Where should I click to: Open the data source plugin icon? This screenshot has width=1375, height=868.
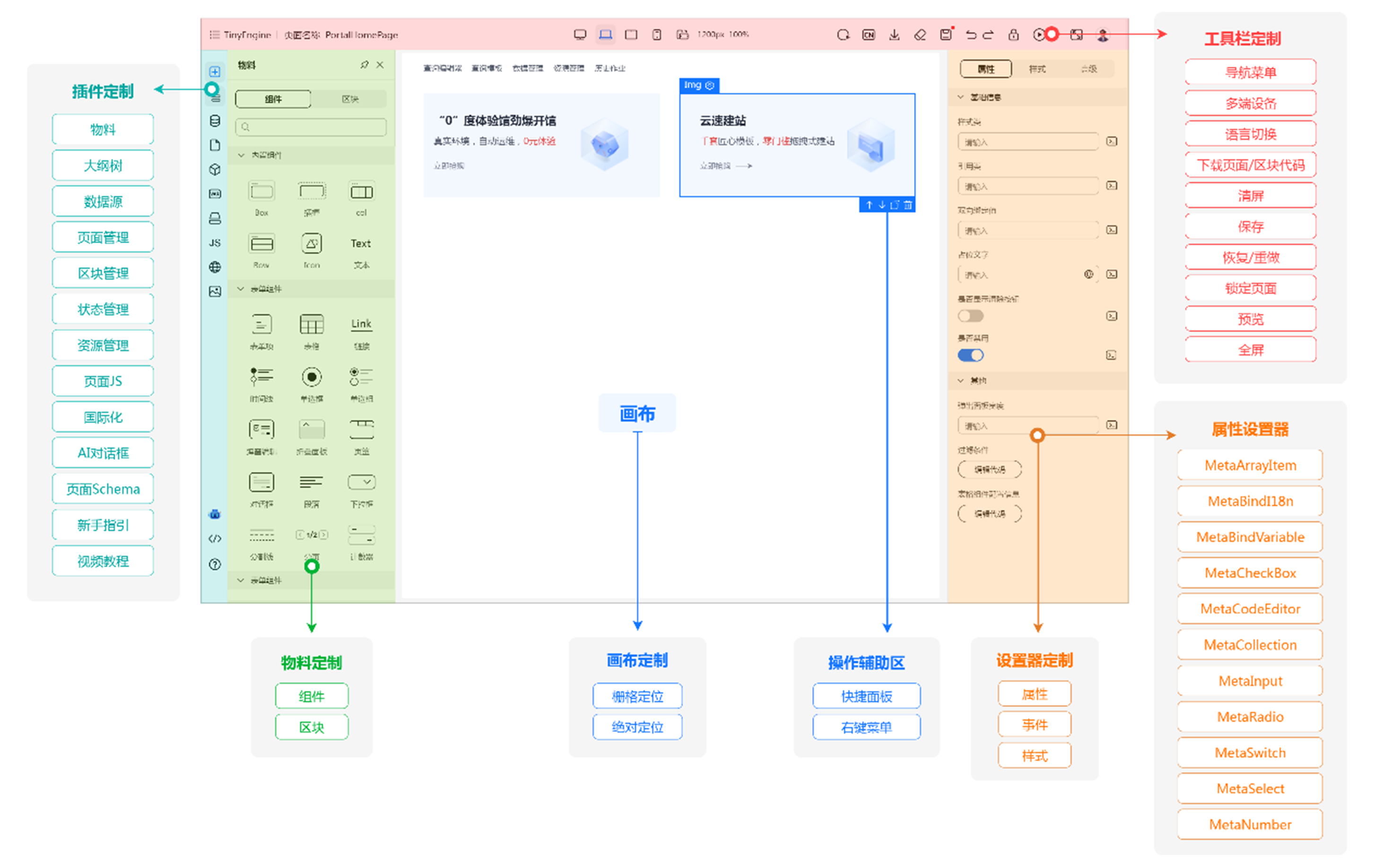pyautogui.click(x=215, y=121)
